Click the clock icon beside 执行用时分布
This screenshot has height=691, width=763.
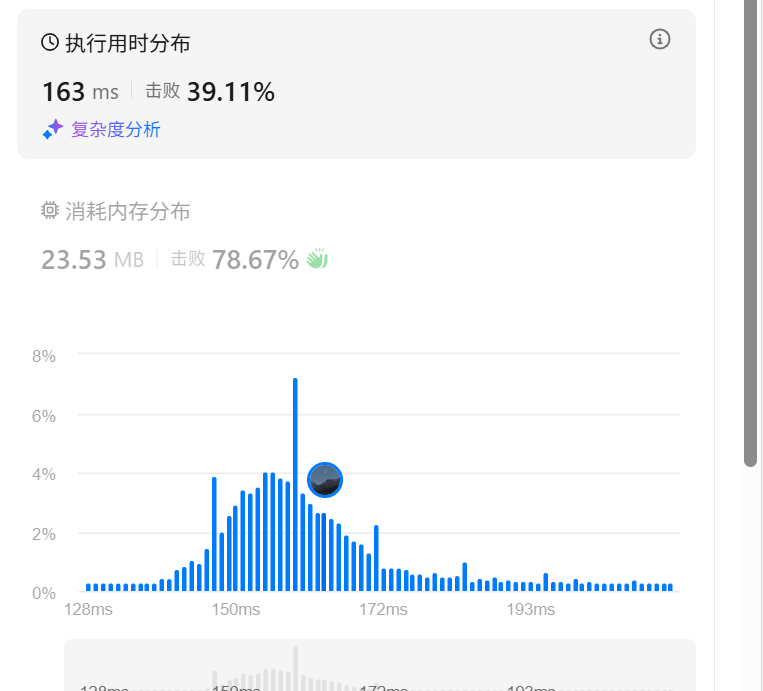click(50, 42)
